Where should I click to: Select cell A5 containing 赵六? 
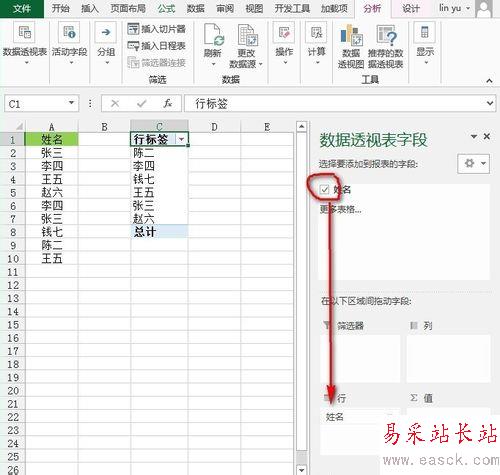pyautogui.click(x=52, y=192)
